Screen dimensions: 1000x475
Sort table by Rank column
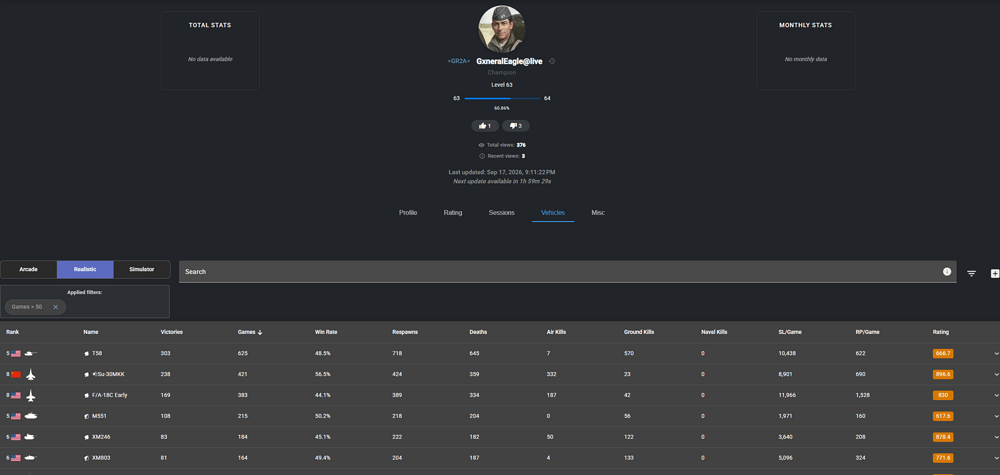tap(12, 332)
